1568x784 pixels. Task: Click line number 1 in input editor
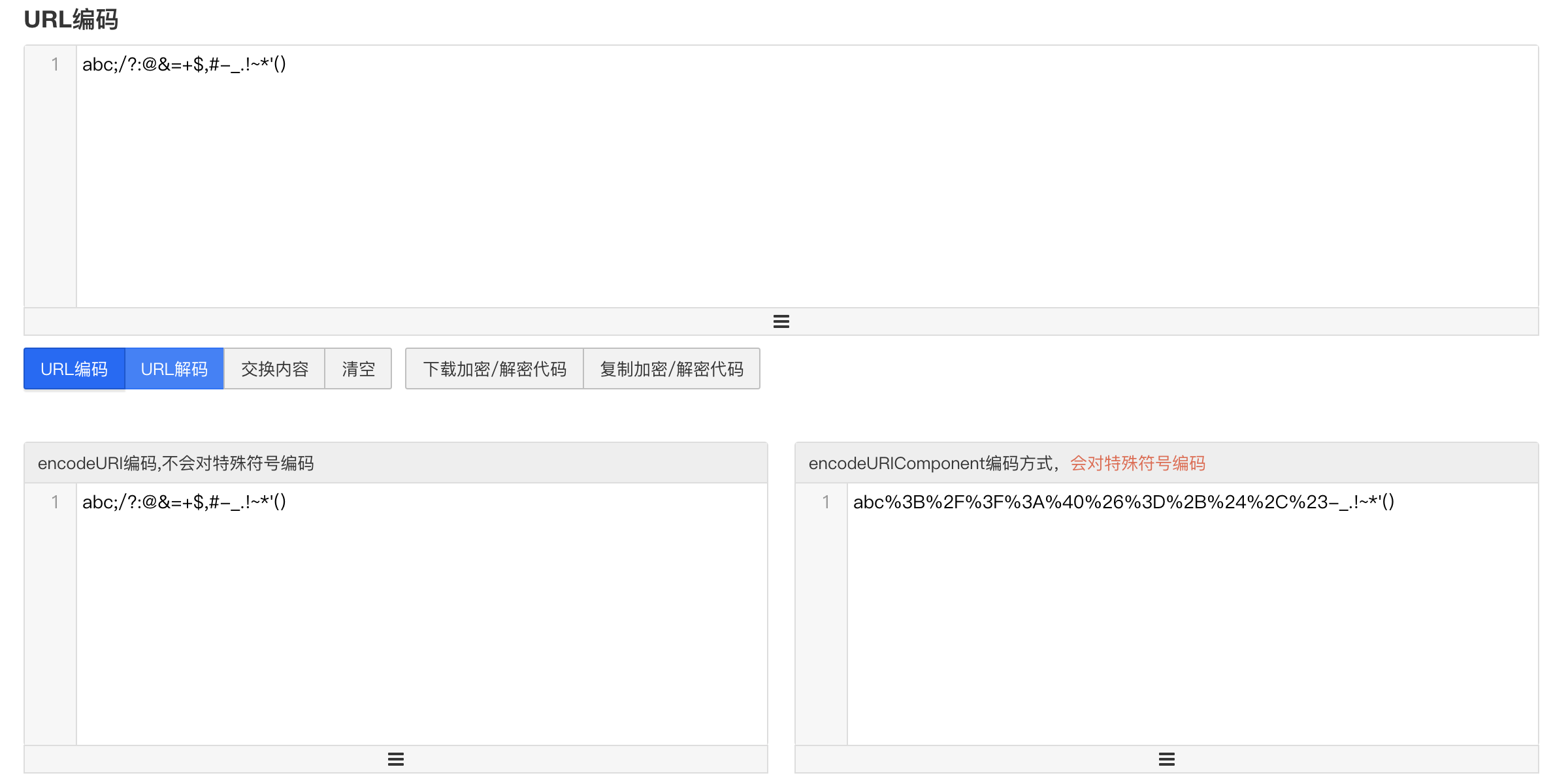55,64
